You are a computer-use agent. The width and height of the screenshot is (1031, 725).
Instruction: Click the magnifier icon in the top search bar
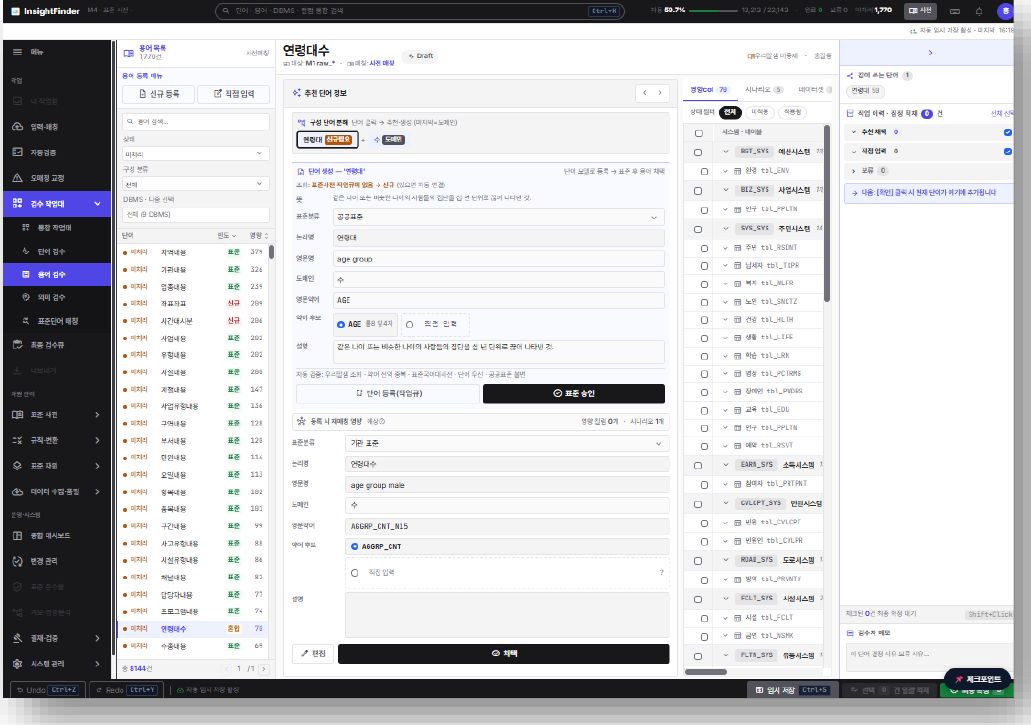tap(226, 11)
